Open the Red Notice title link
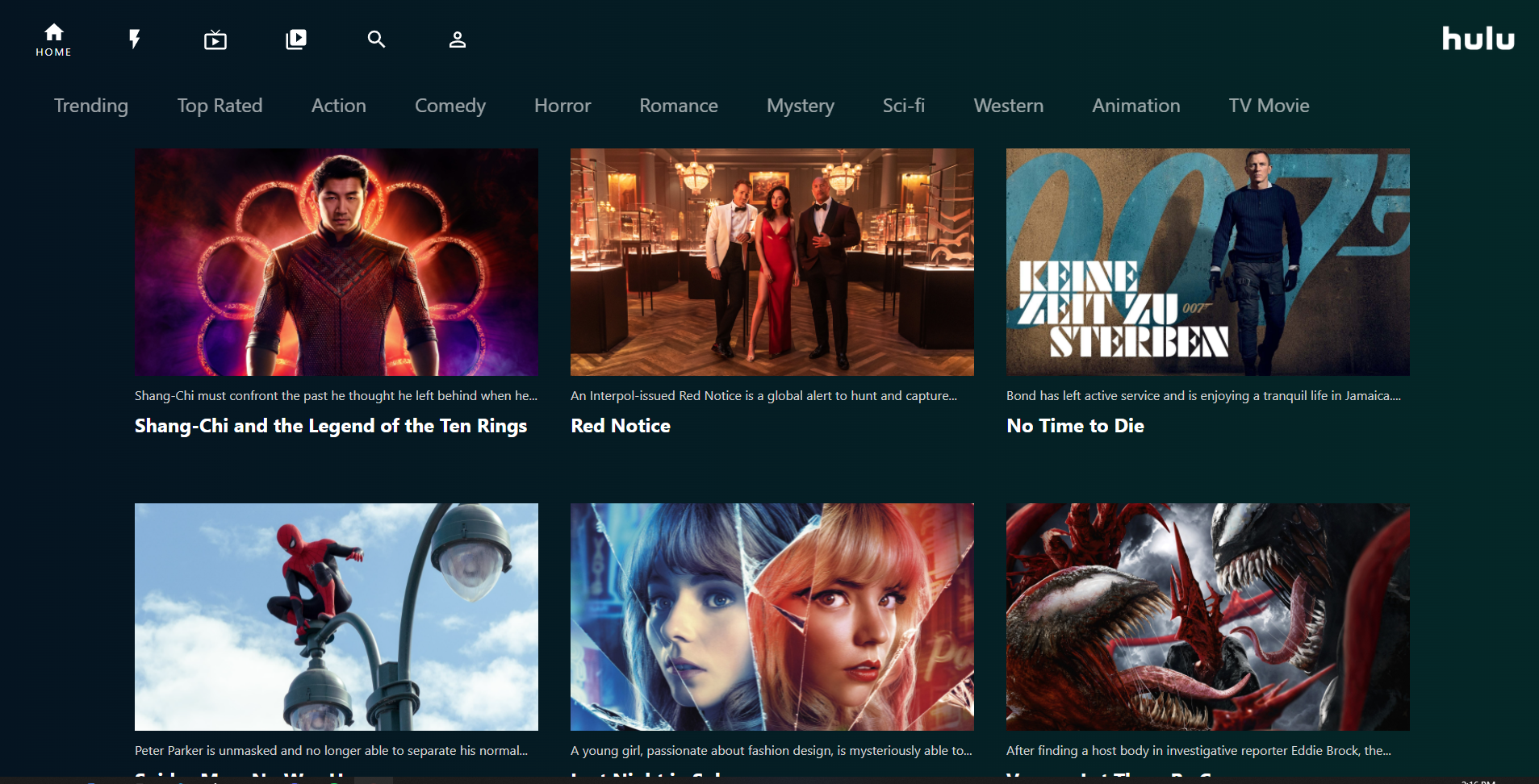Screen dimensions: 1539x784 pos(621,426)
